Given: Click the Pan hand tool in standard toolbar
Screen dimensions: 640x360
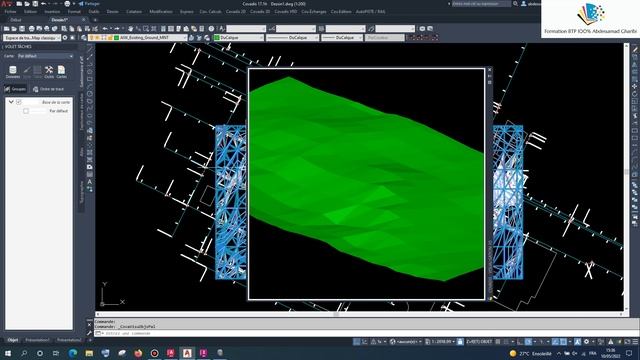Looking at the screenshot, I should pyautogui.click(x=130, y=29).
